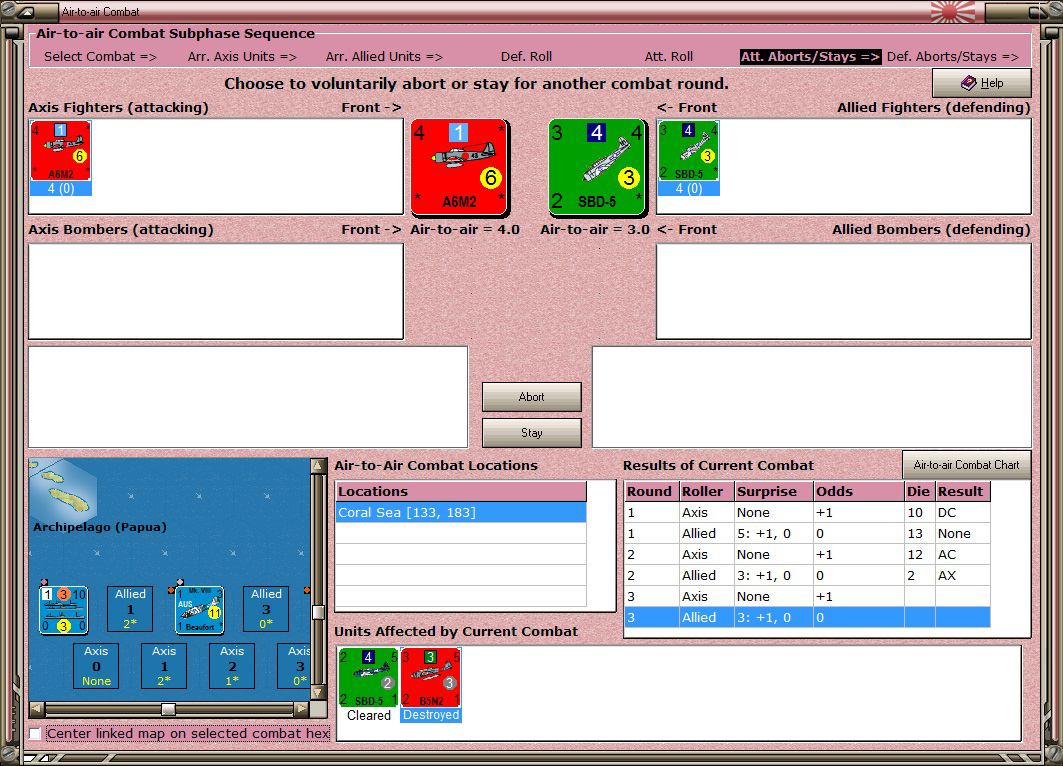Click the Odds column header
1063x766 pixels.
coord(859,491)
